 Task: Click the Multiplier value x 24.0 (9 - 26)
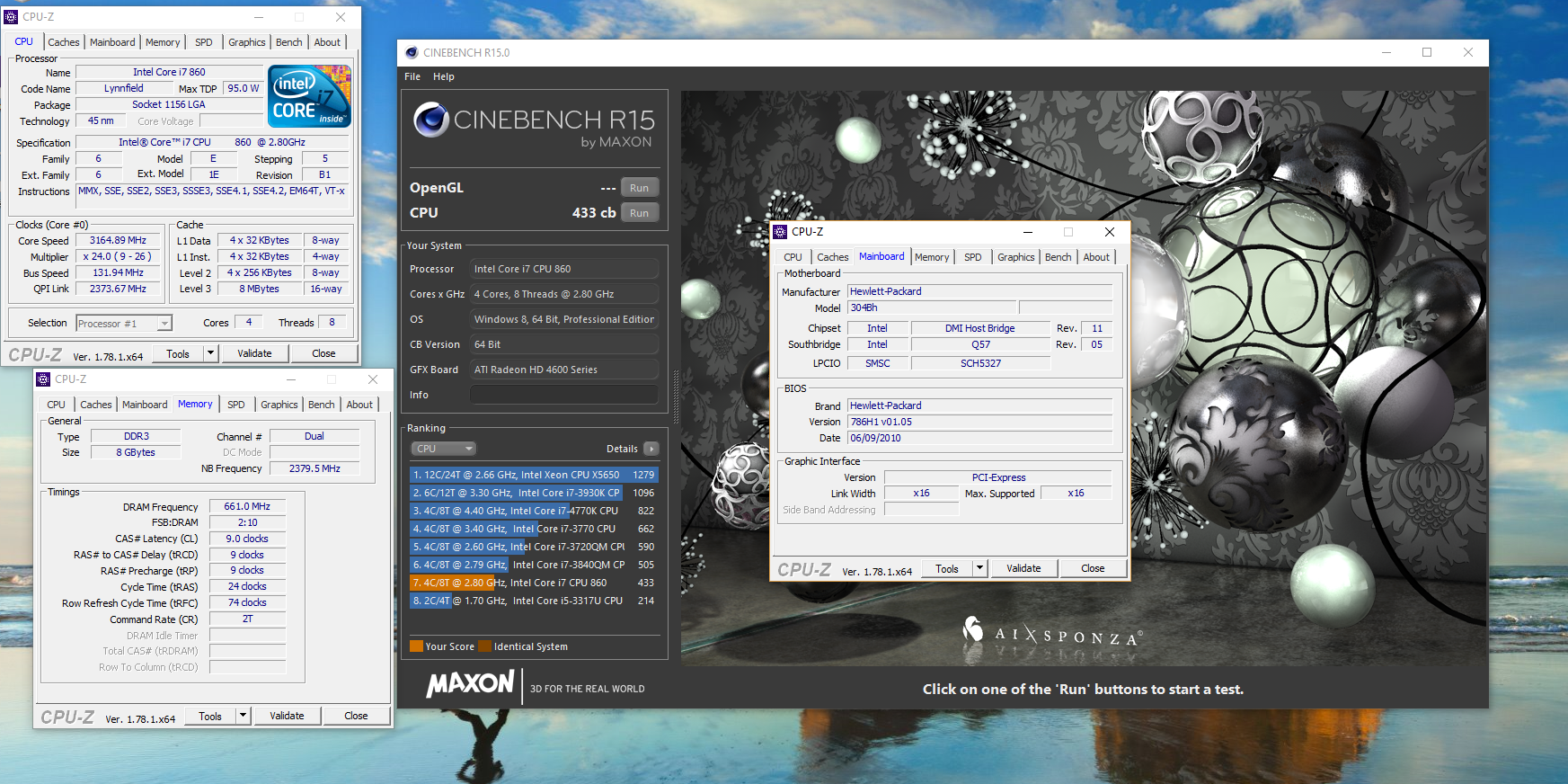pyautogui.click(x=118, y=257)
